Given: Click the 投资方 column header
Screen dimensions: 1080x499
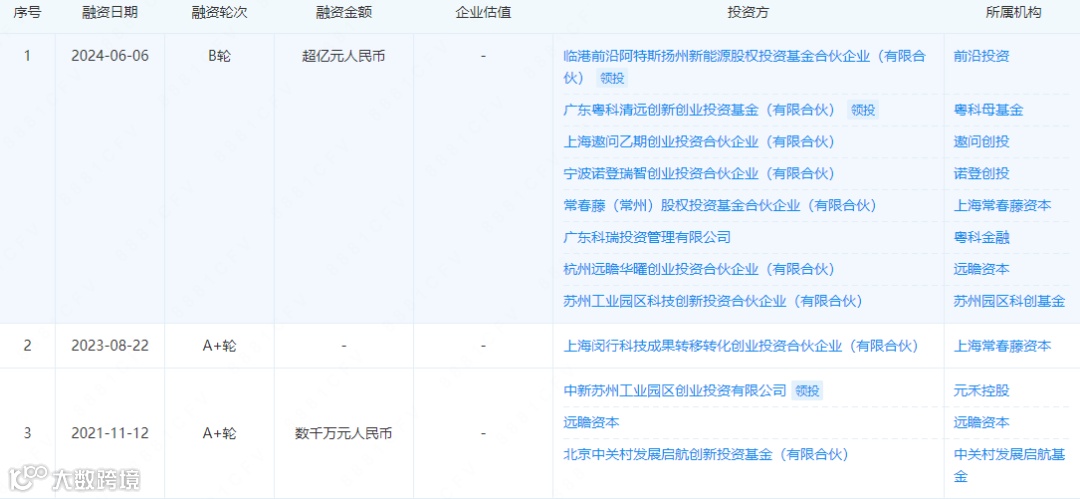Looking at the screenshot, I should [748, 13].
